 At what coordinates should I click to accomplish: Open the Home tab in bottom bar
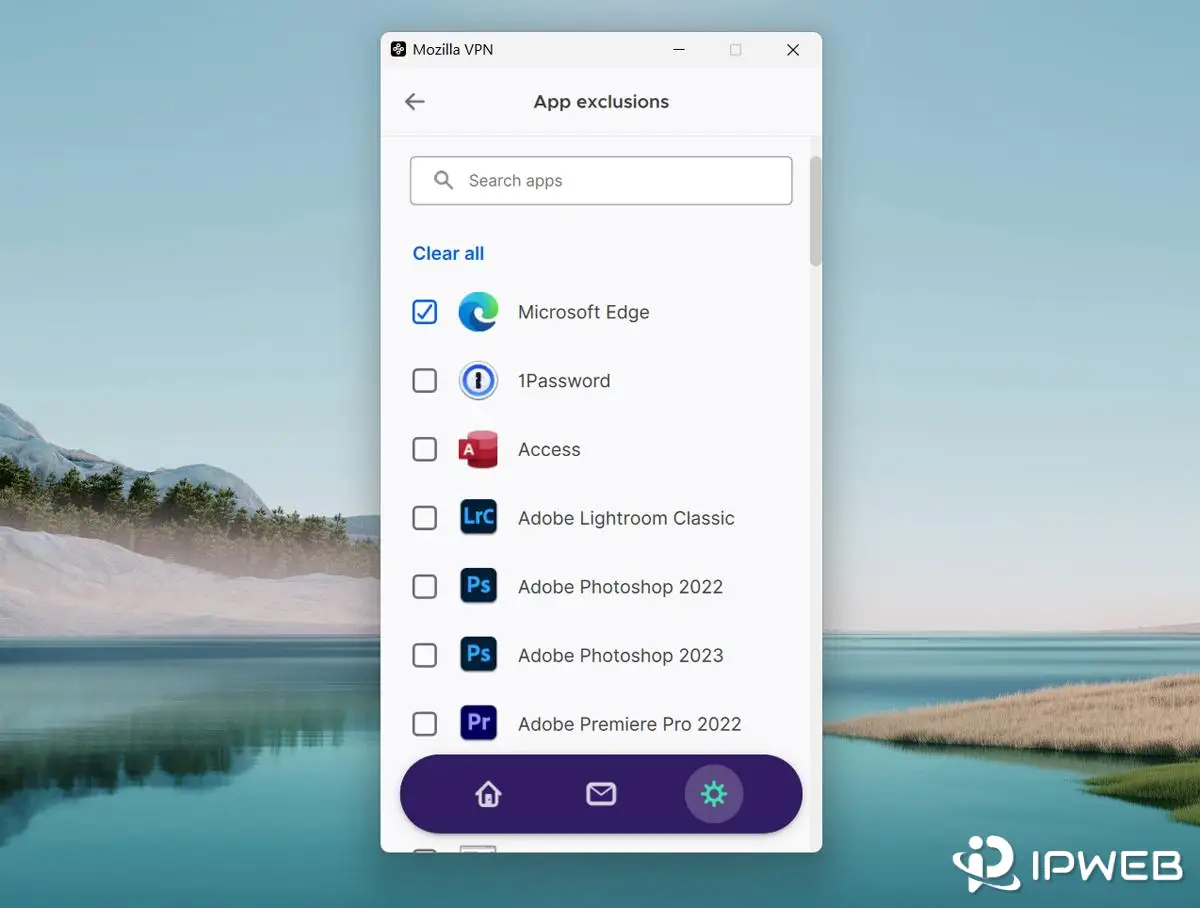pos(488,794)
